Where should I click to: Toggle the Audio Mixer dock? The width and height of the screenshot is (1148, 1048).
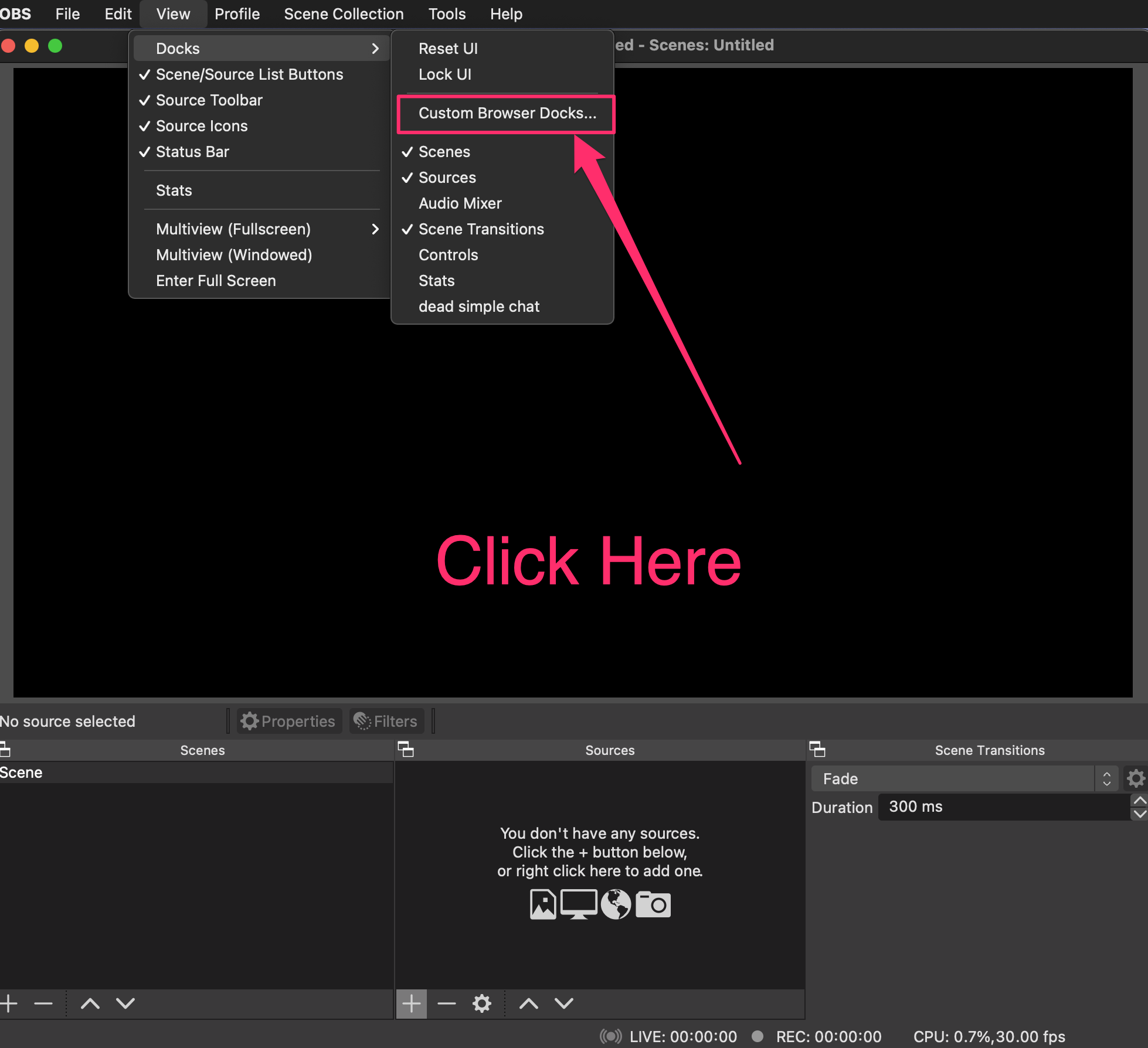point(460,203)
